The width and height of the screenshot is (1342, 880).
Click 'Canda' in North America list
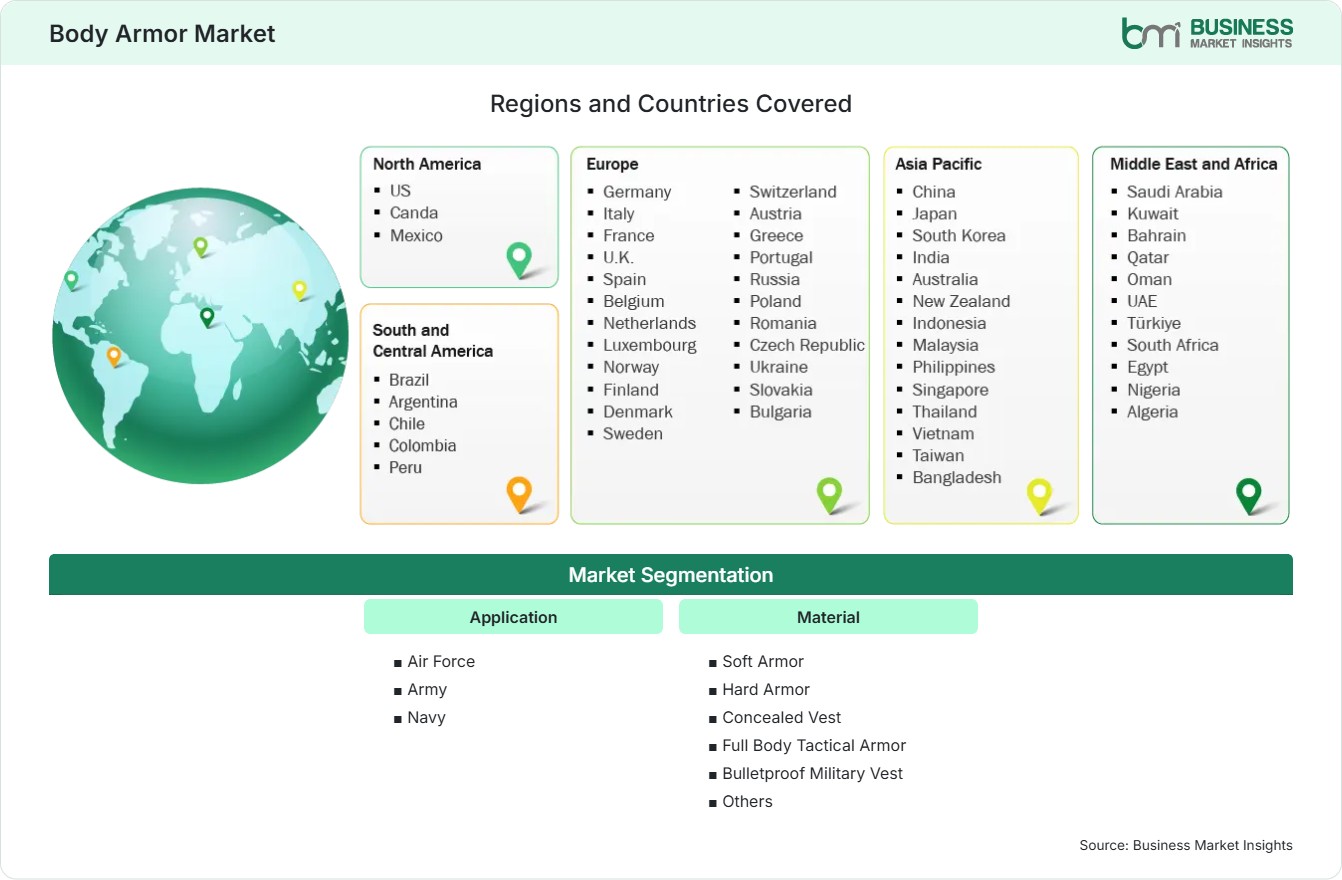[414, 212]
